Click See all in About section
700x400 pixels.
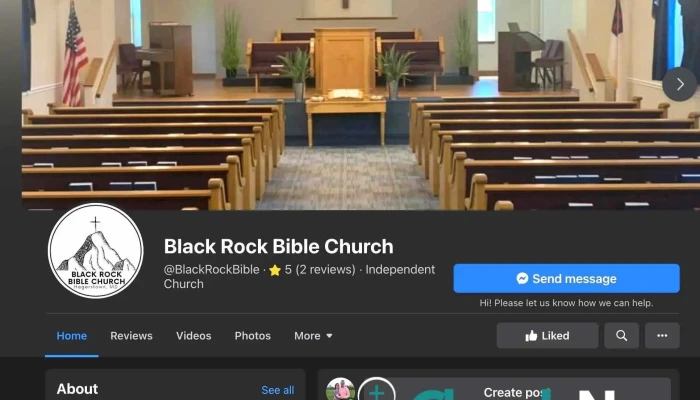pos(278,390)
